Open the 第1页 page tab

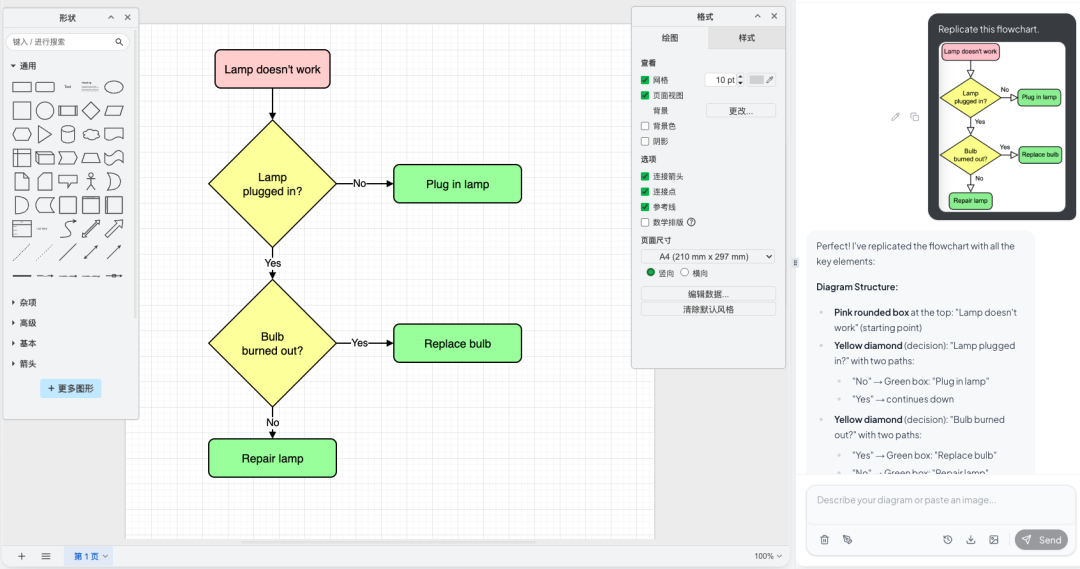point(90,556)
